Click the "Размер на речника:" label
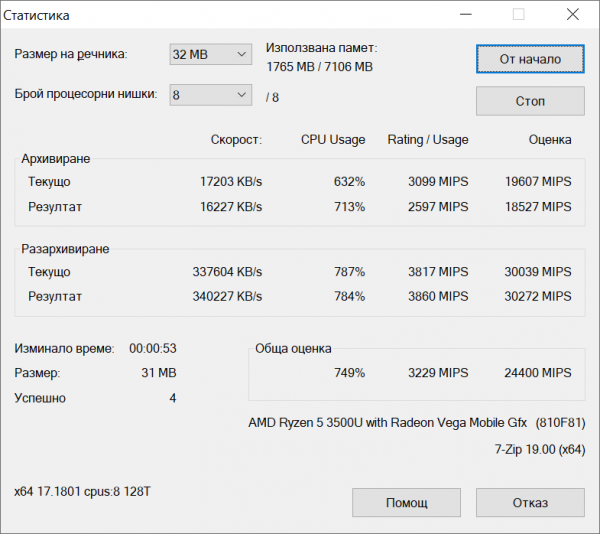Image resolution: width=600 pixels, height=534 pixels. [x=71, y=54]
